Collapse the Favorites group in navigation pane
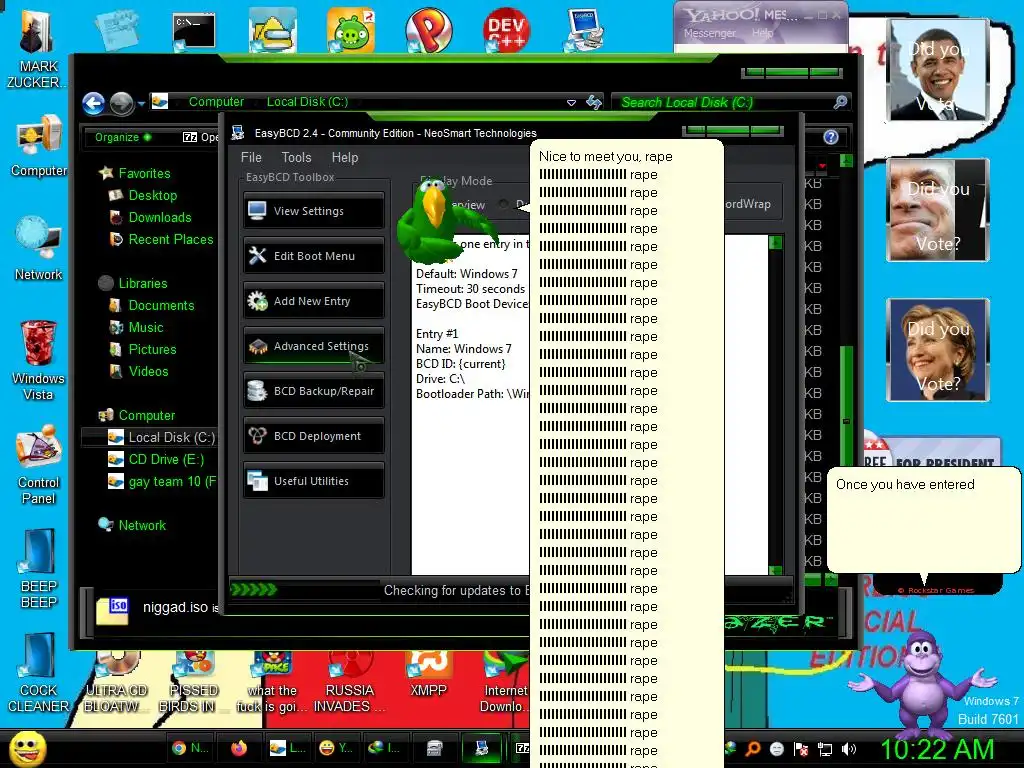The width and height of the screenshot is (1024, 768). [x=135, y=173]
